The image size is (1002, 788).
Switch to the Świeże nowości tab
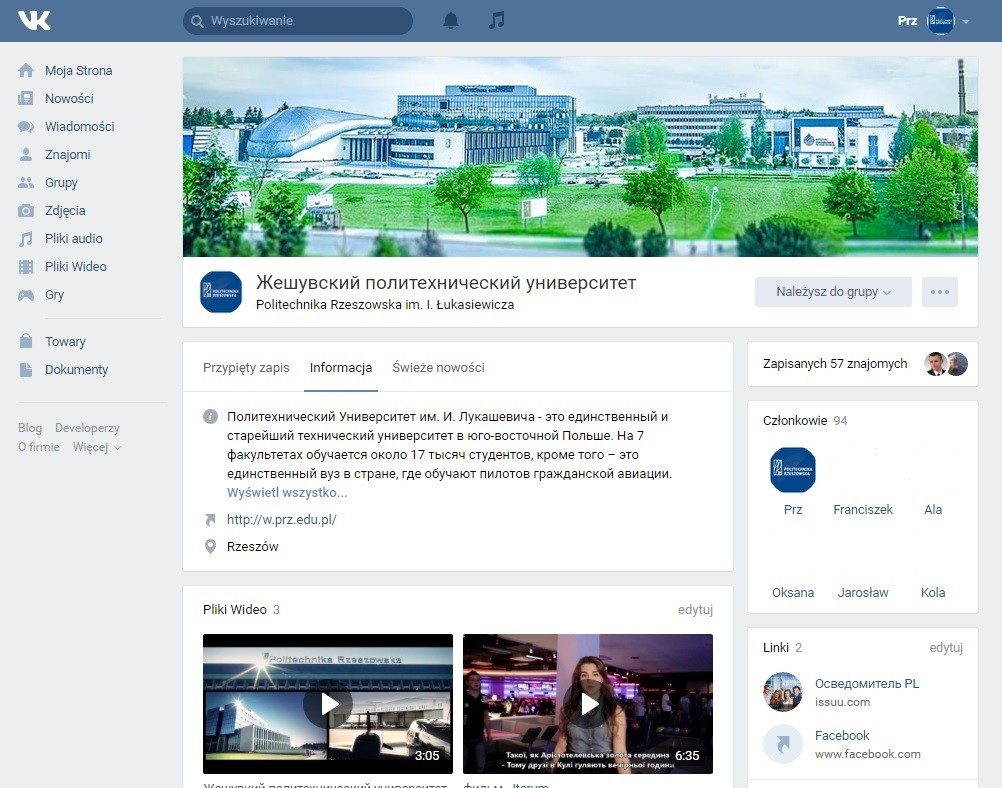tap(438, 368)
